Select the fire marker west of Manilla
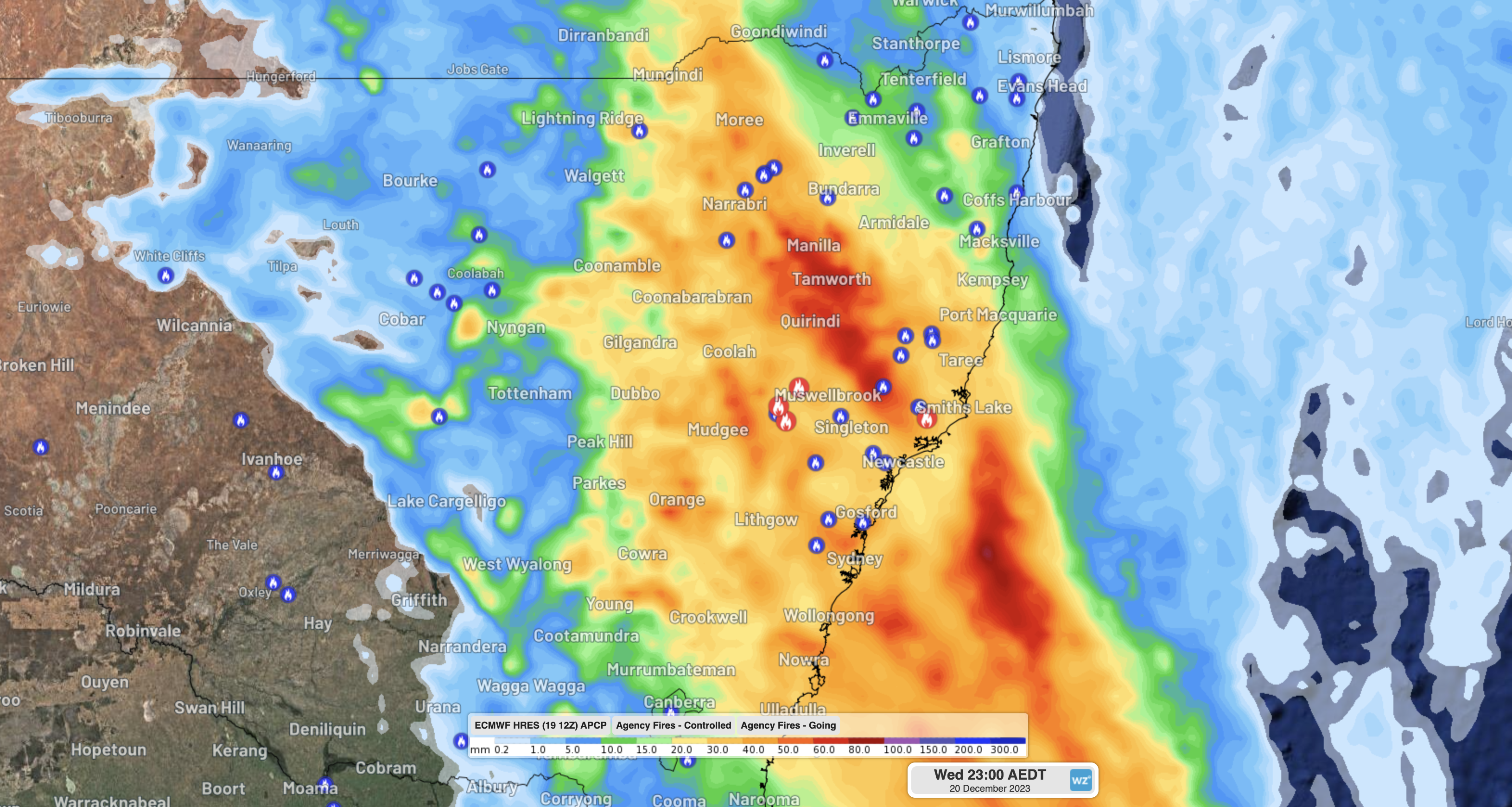 (x=727, y=240)
